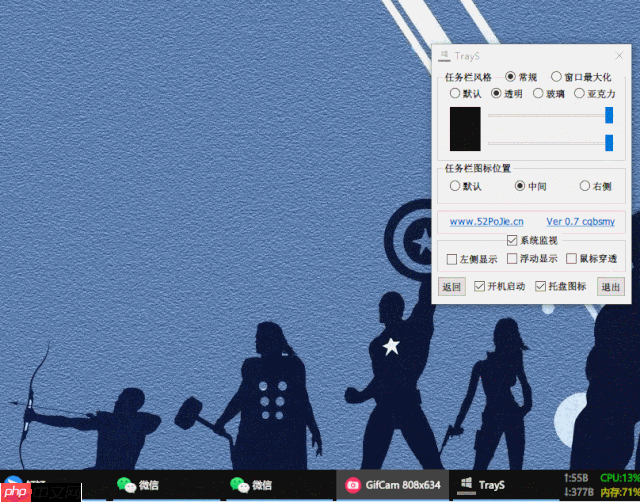Click the lower slider handle
Viewport: 640px width, 502px height.
point(609,143)
